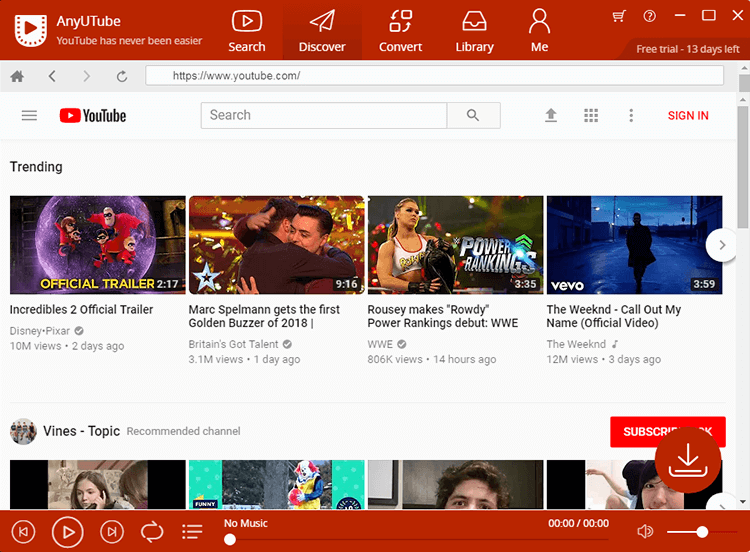
Task: Click the SIGN IN link
Action: tap(688, 115)
